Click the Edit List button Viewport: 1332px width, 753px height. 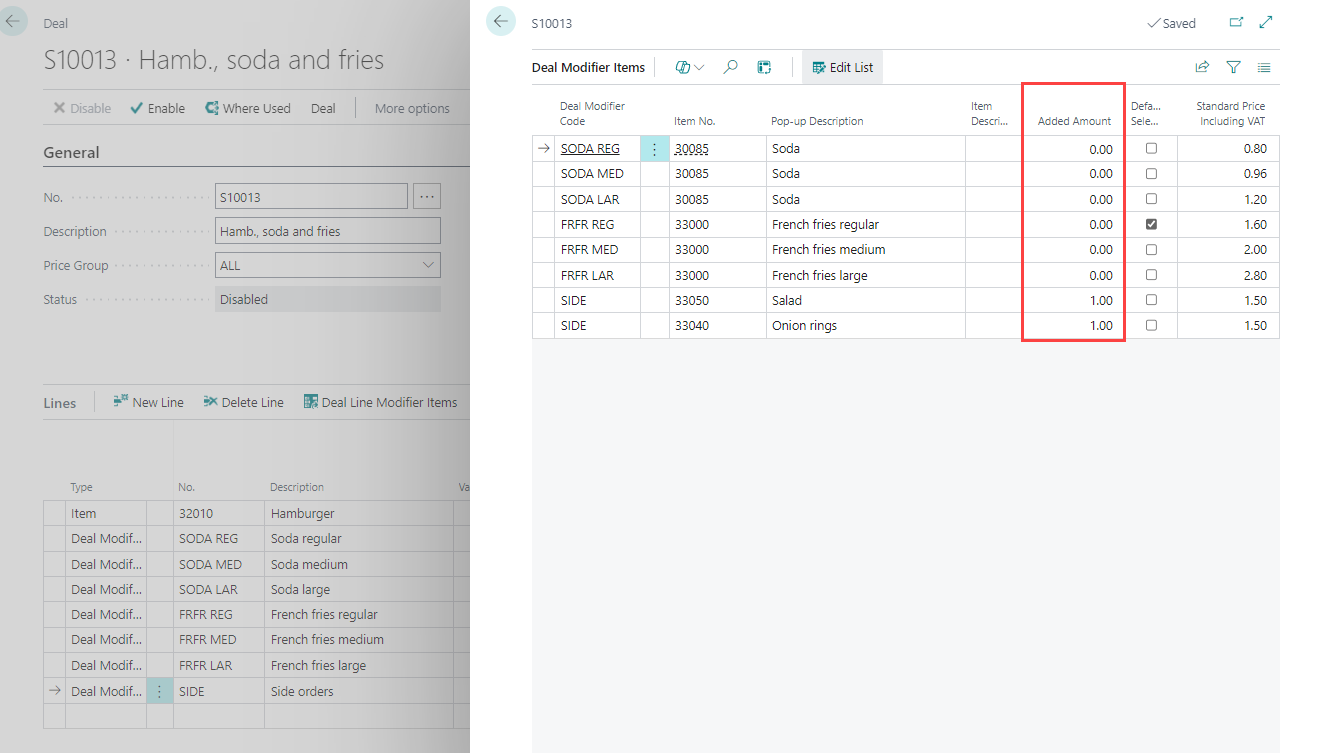pos(842,67)
